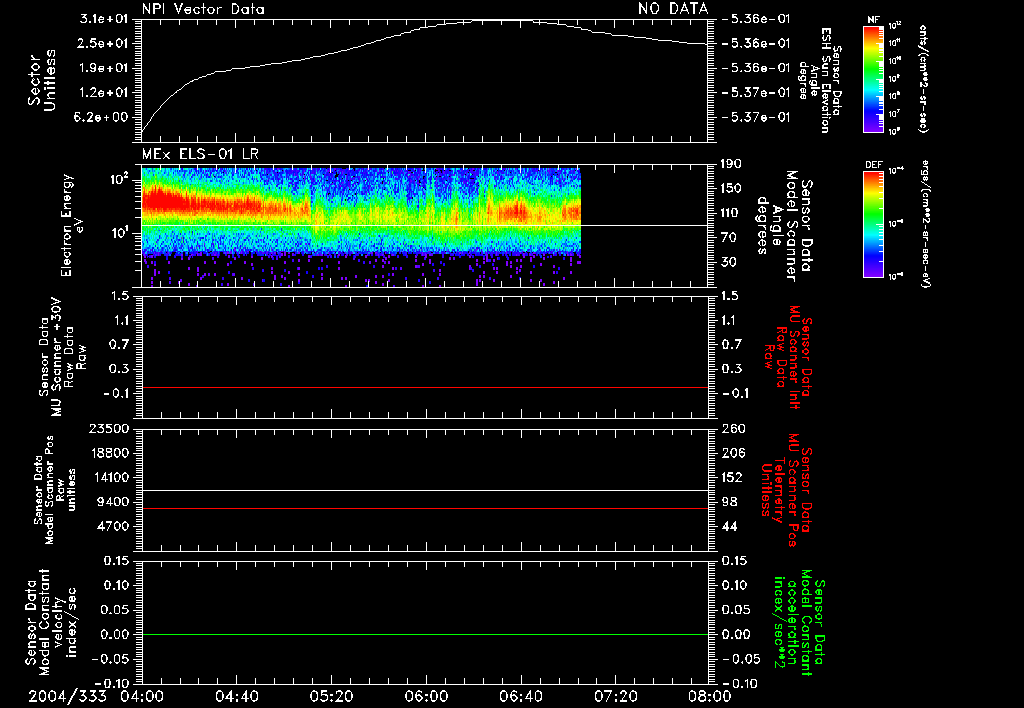This screenshot has width=1024, height=708.
Task: Click the 'DEF' color bar heading
Action: (x=874, y=165)
